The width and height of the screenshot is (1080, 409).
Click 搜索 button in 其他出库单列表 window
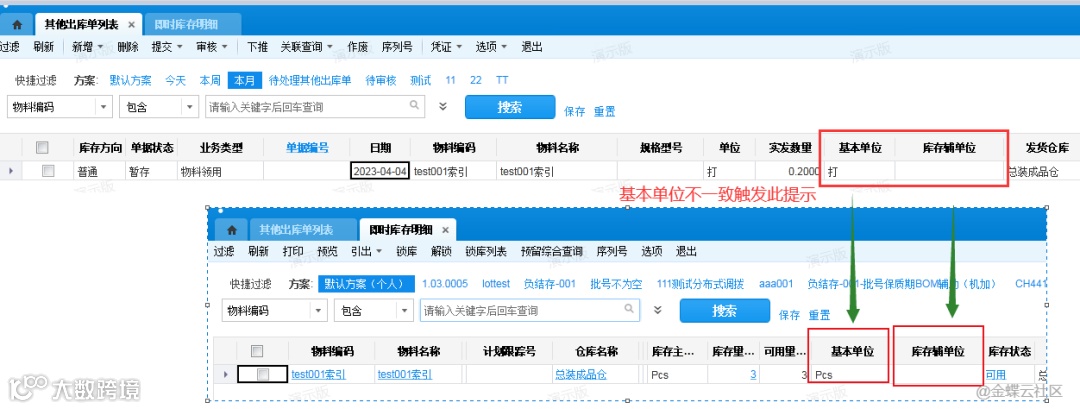tap(510, 107)
